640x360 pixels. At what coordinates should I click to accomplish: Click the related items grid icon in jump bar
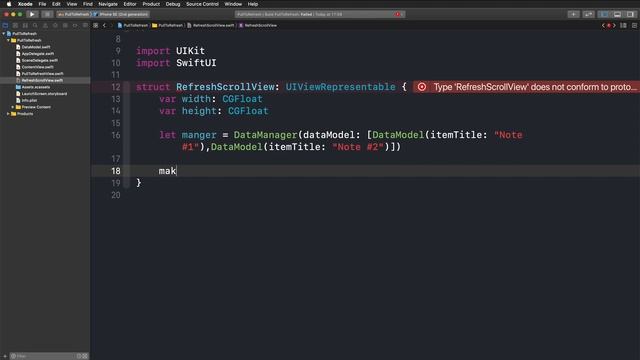pyautogui.click(x=96, y=25)
